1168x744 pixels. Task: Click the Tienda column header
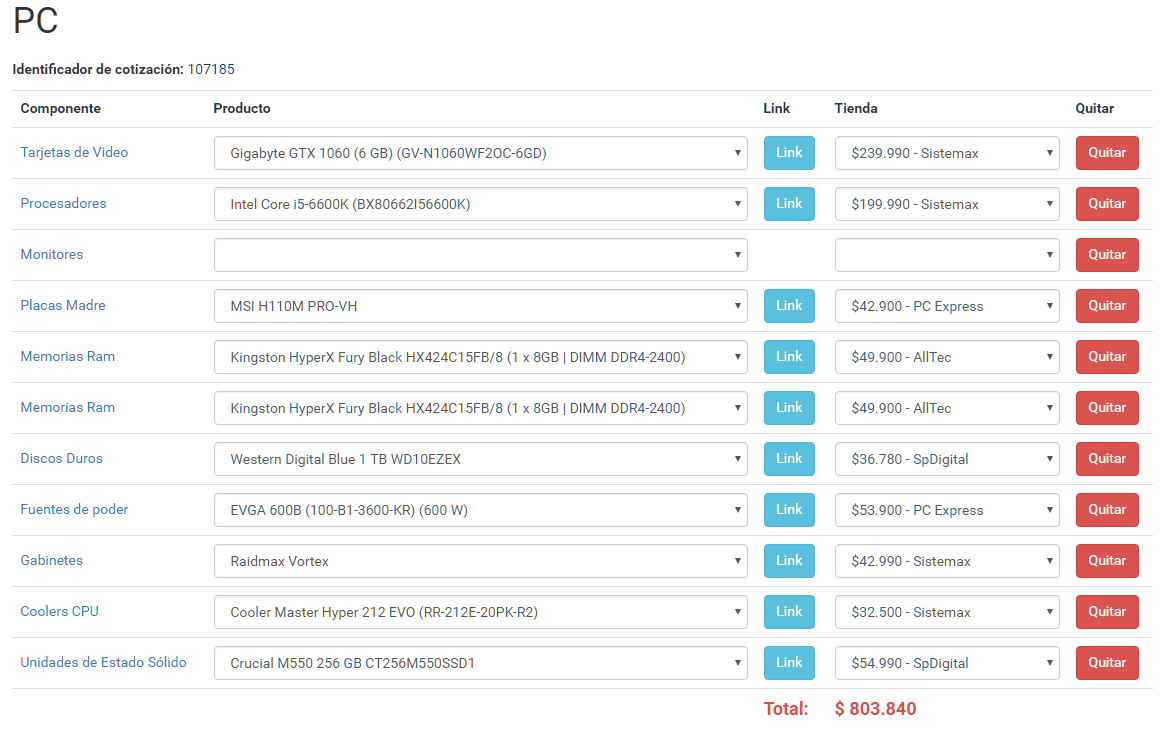856,109
